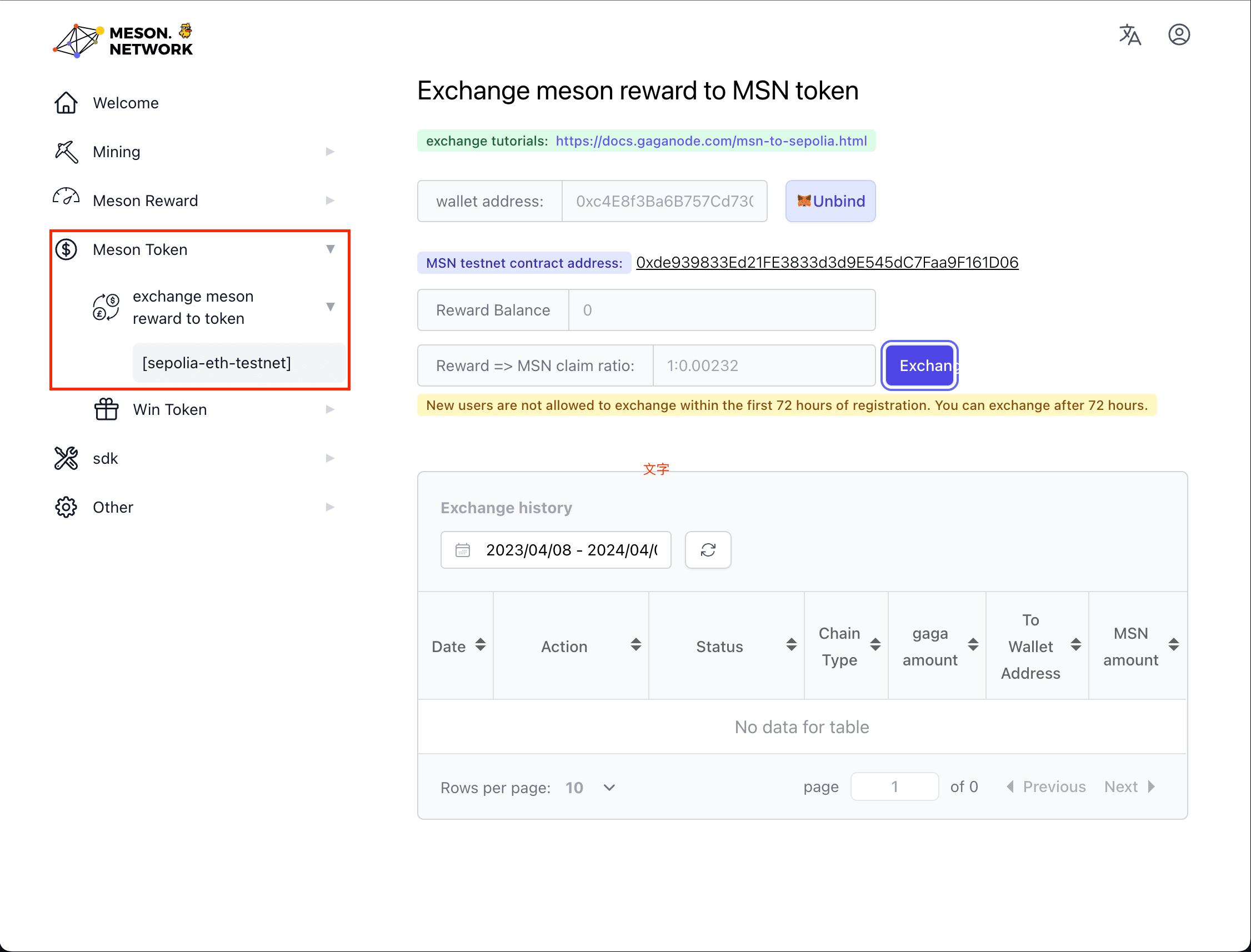
Task: Click the Unbind wallet button
Action: [830, 201]
